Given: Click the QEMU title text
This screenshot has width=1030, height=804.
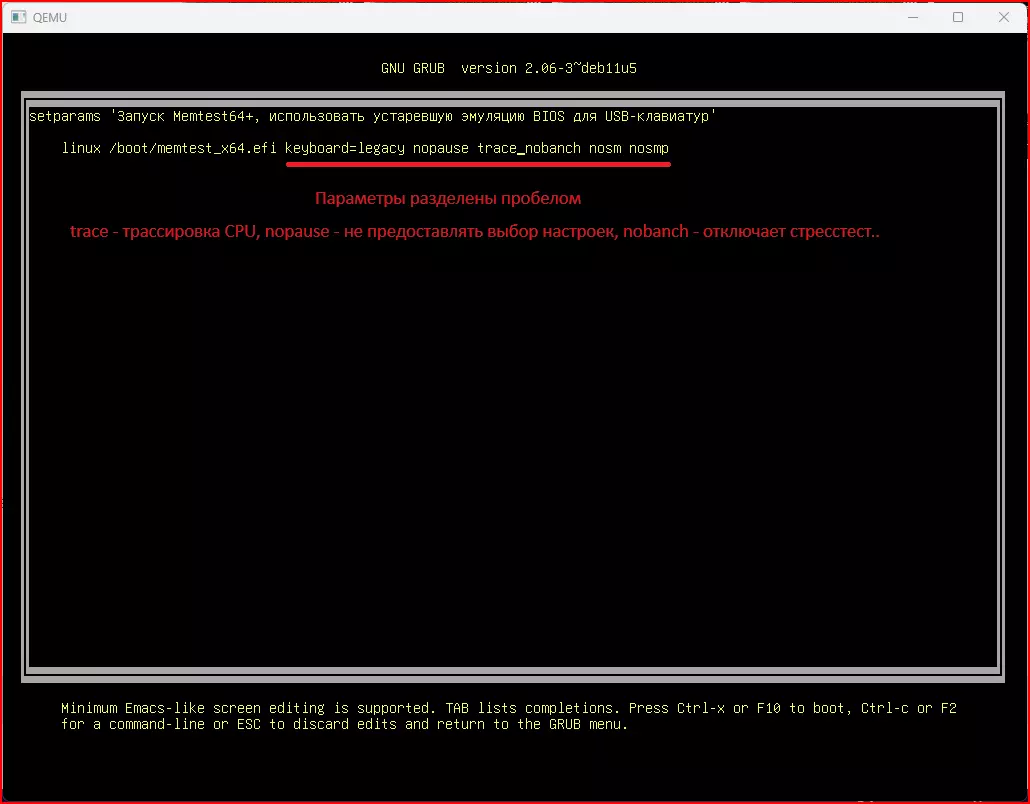Looking at the screenshot, I should [50, 18].
